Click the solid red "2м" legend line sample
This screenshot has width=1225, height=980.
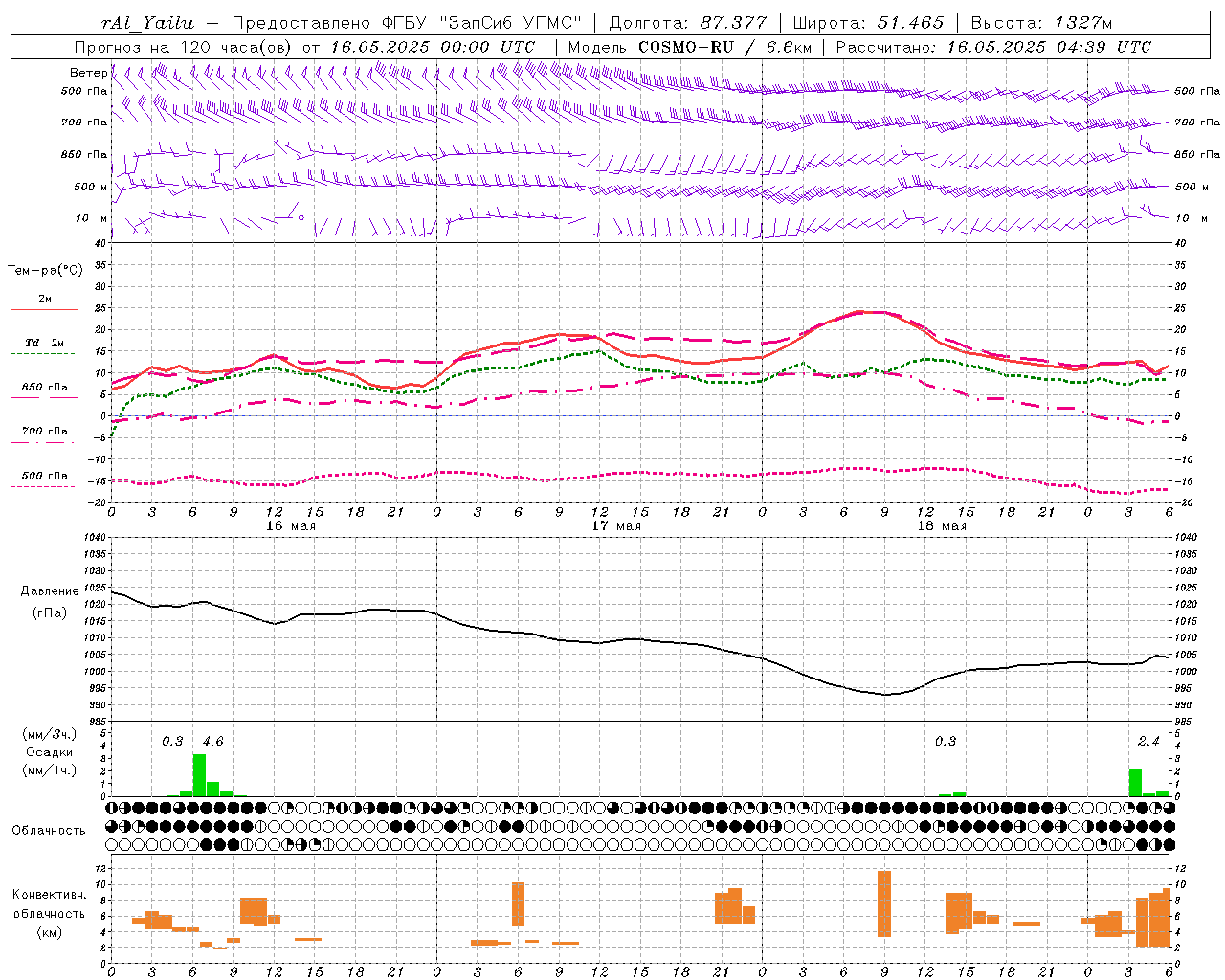[x=44, y=310]
